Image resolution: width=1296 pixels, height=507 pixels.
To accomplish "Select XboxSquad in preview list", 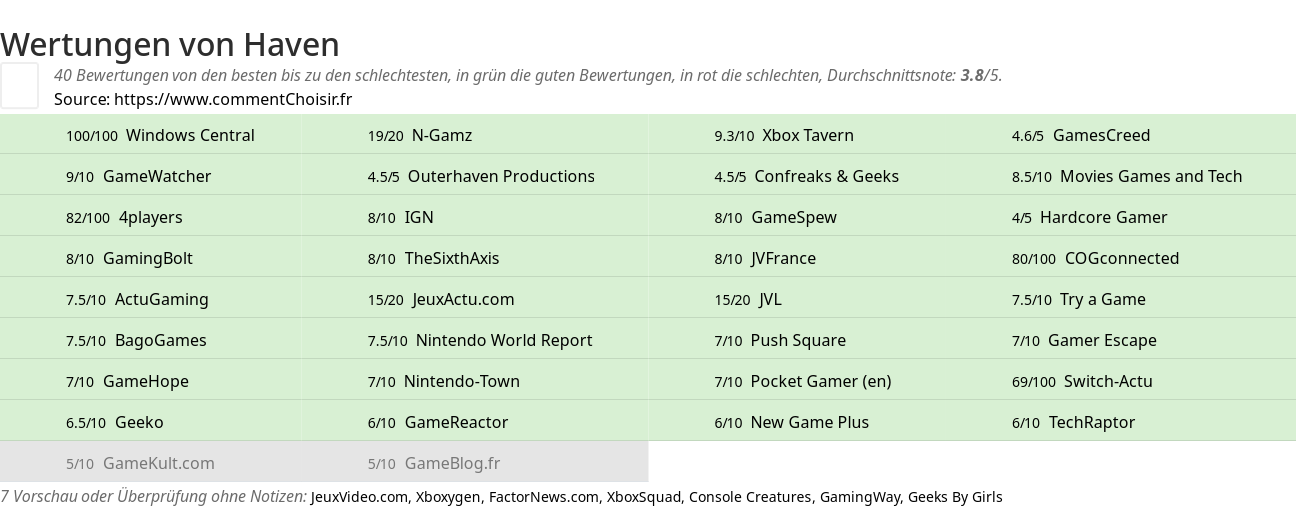I will [643, 497].
